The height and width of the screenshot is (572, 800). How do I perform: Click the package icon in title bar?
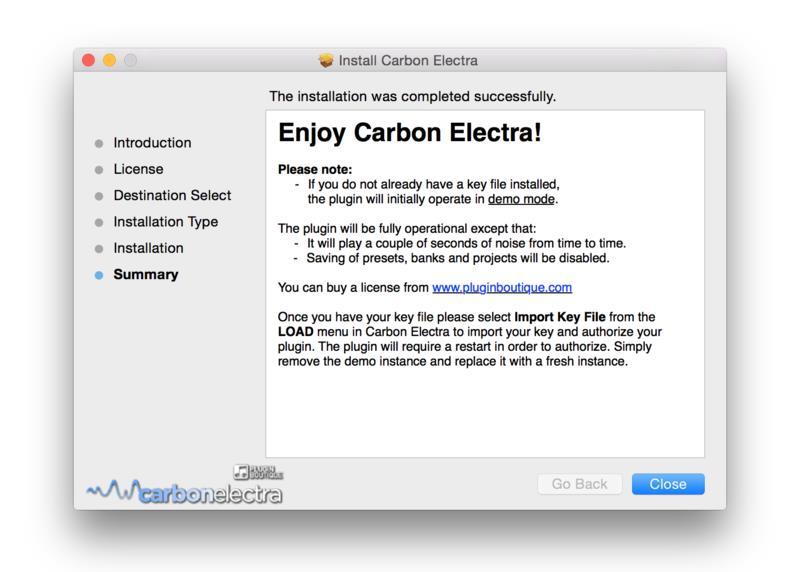point(326,60)
